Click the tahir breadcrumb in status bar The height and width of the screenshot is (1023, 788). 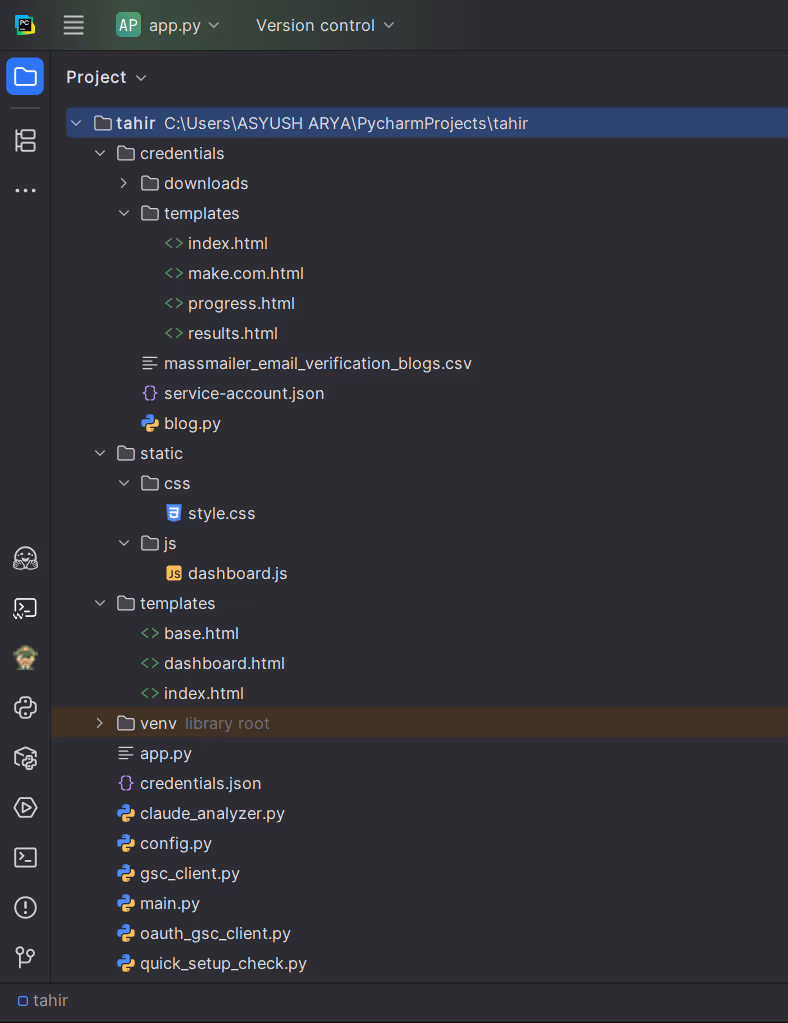pyautogui.click(x=43, y=1001)
